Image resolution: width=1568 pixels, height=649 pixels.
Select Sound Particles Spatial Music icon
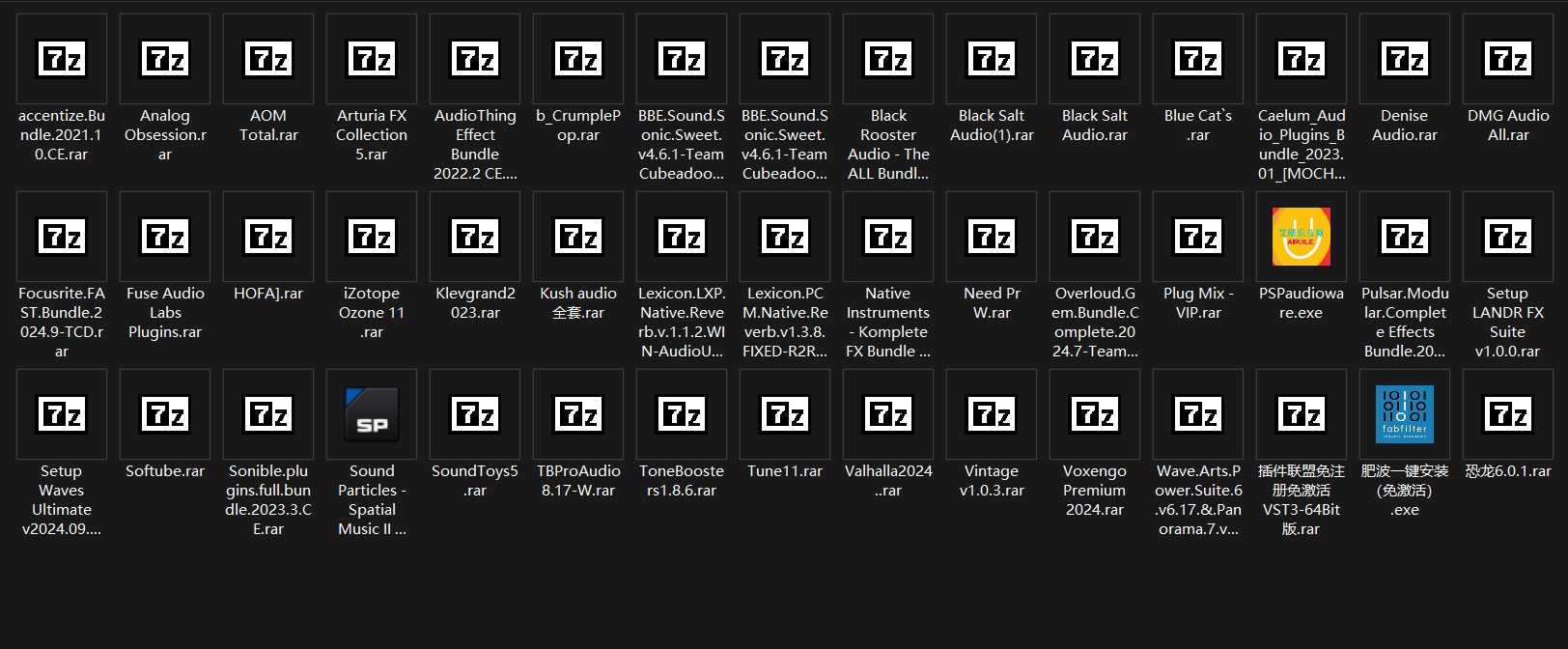(372, 414)
